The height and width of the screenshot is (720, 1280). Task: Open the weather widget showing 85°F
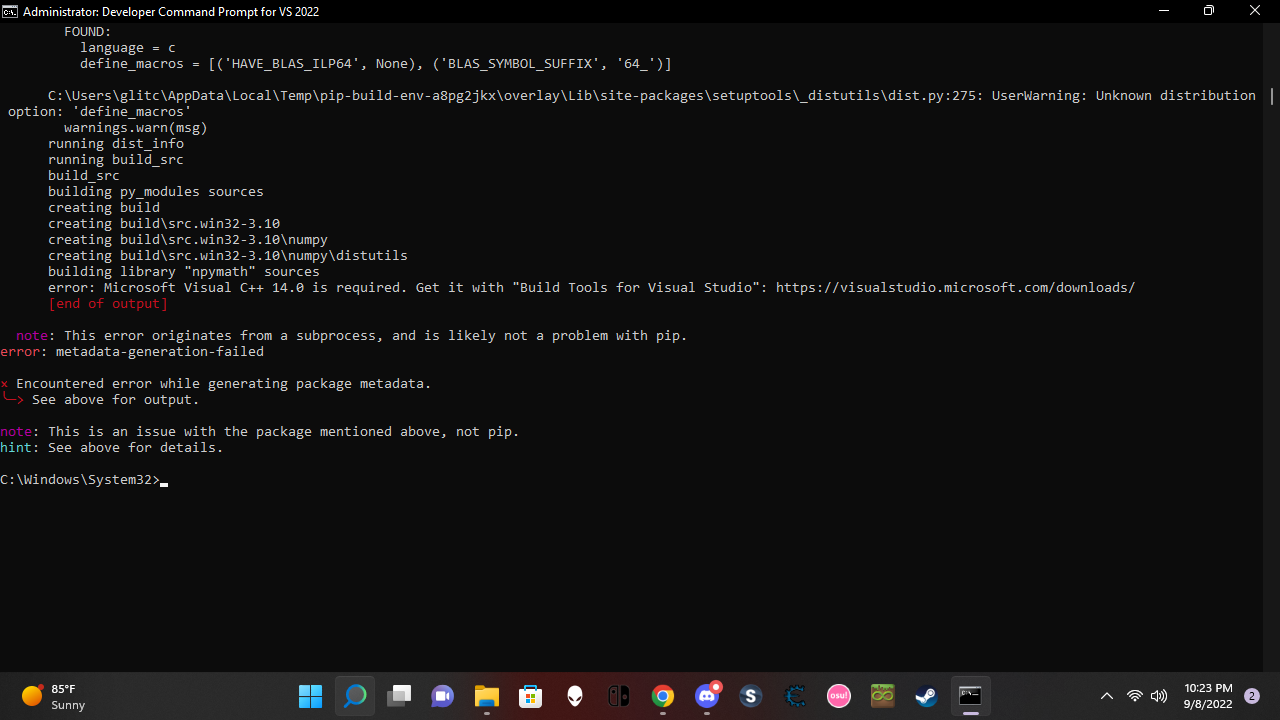pos(54,696)
